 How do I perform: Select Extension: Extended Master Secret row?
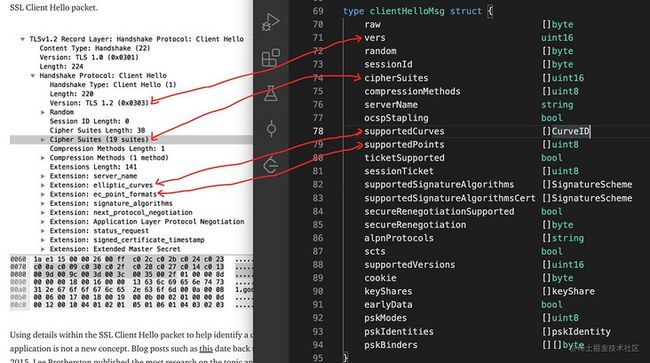(115, 249)
